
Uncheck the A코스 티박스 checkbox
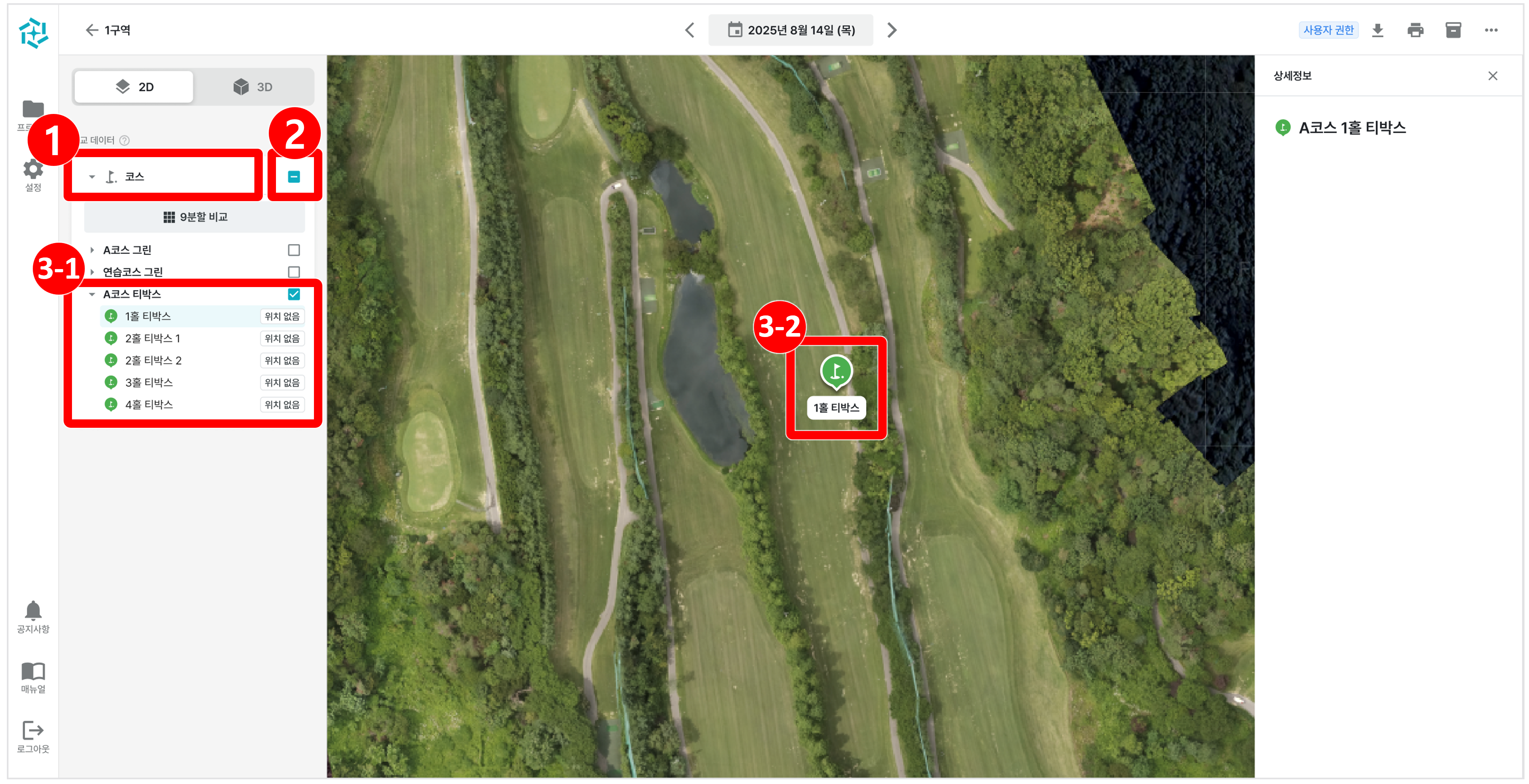(x=294, y=294)
